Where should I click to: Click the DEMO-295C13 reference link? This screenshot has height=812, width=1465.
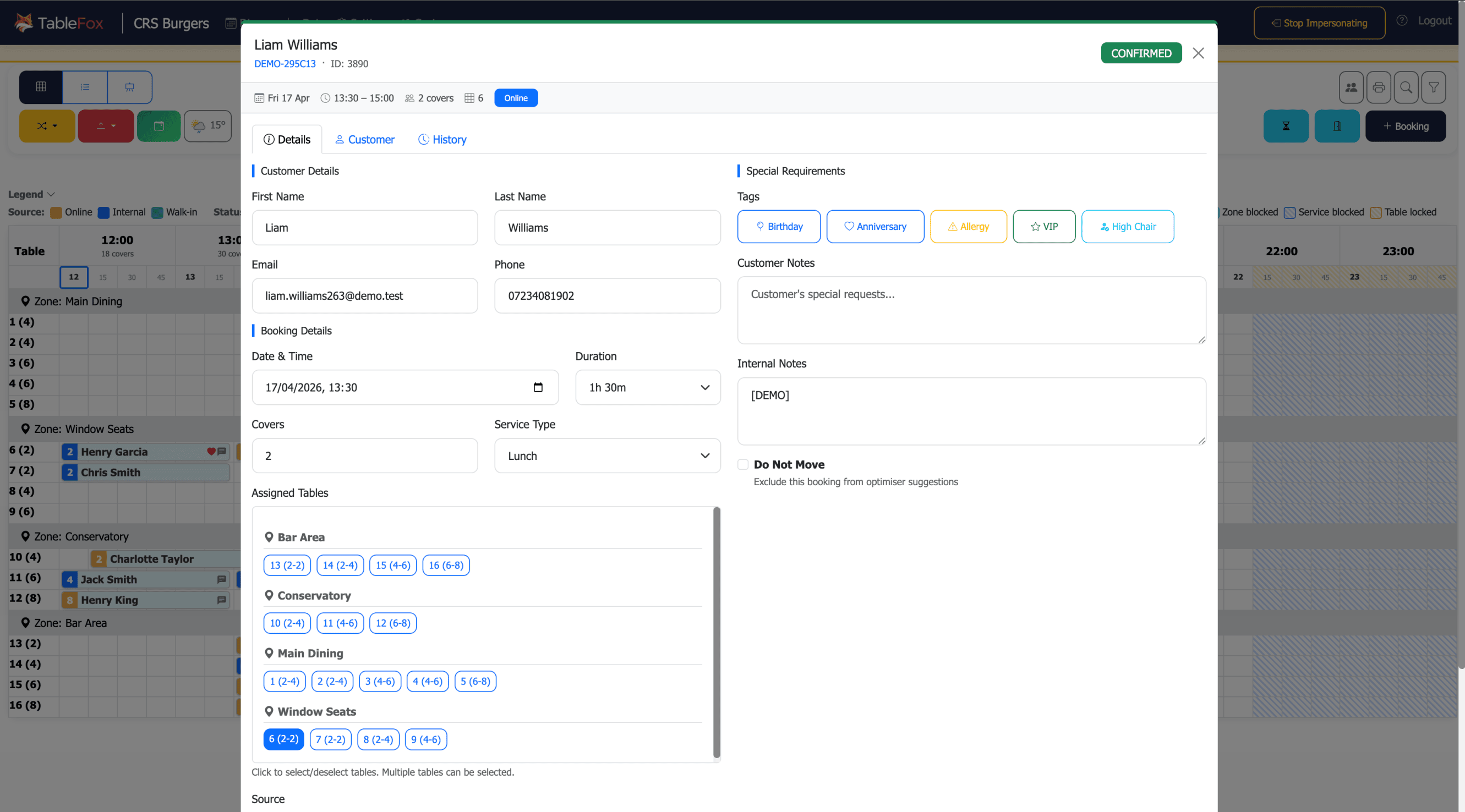point(285,64)
